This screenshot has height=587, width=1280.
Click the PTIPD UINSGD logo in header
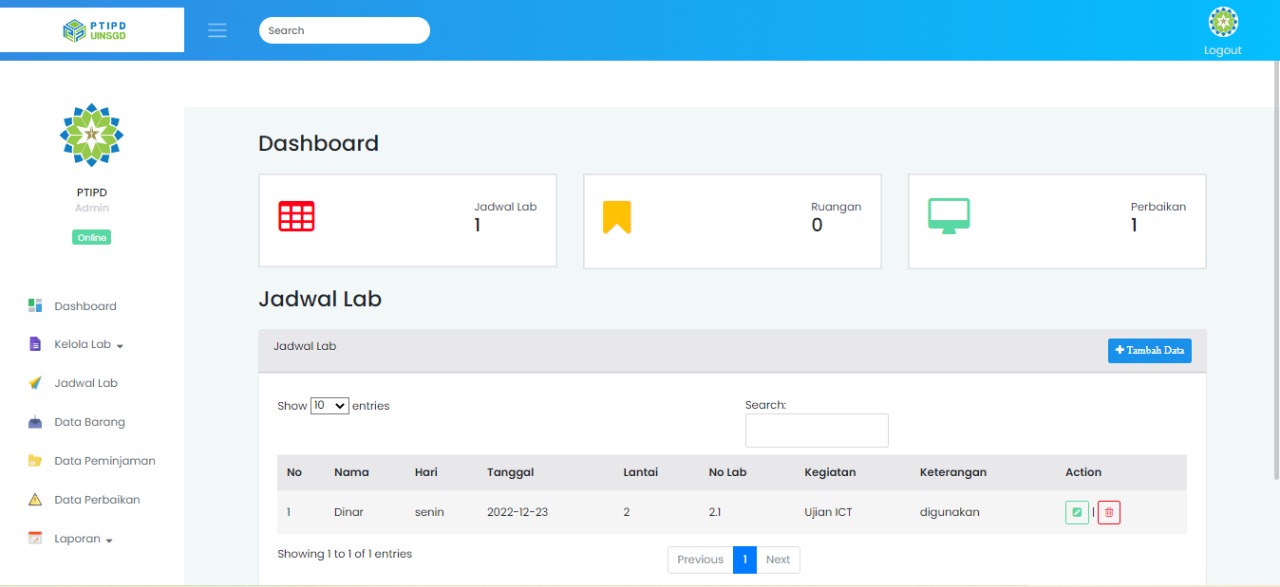click(93, 30)
